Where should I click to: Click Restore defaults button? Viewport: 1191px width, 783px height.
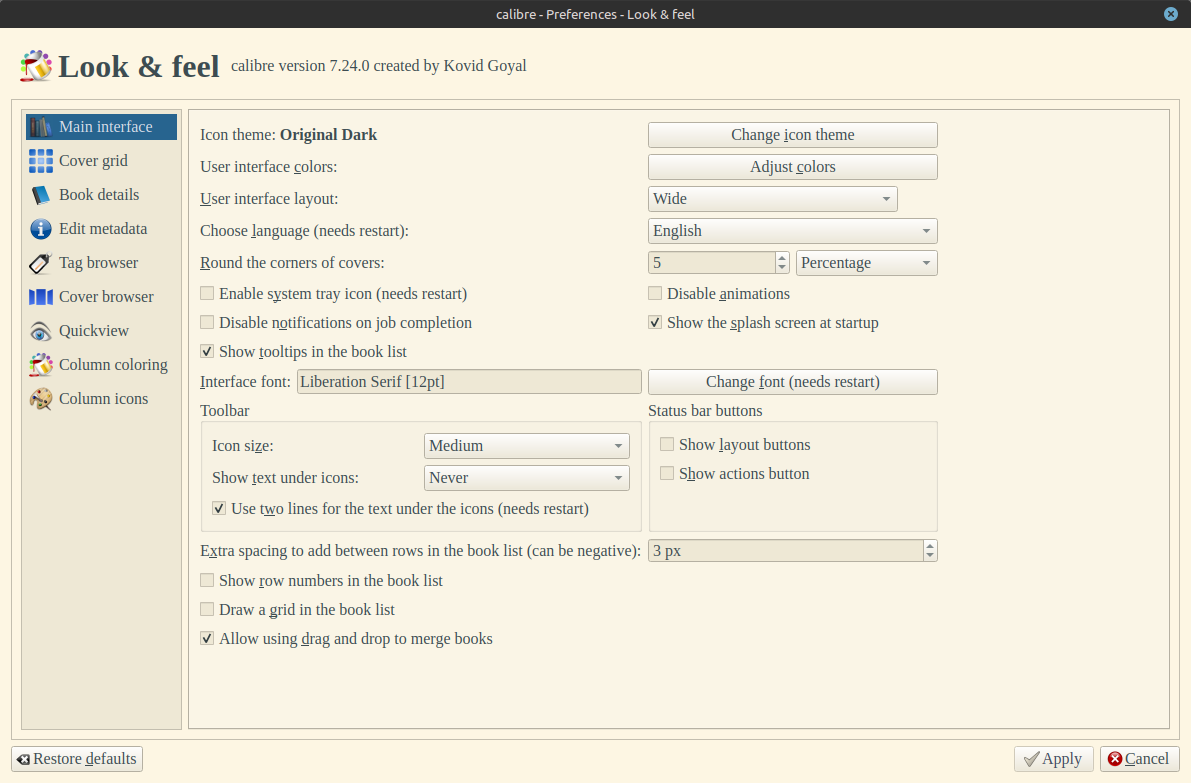pyautogui.click(x=77, y=759)
